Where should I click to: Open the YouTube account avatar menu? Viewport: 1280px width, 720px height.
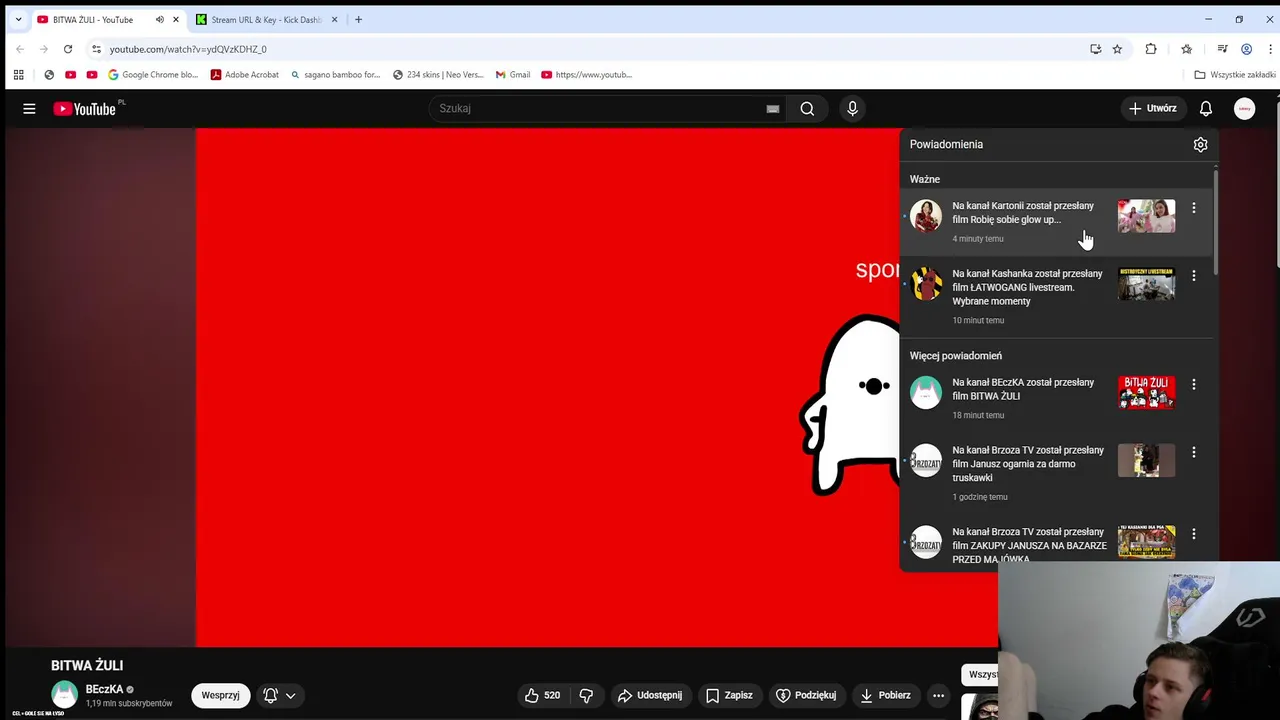pos(1244,108)
